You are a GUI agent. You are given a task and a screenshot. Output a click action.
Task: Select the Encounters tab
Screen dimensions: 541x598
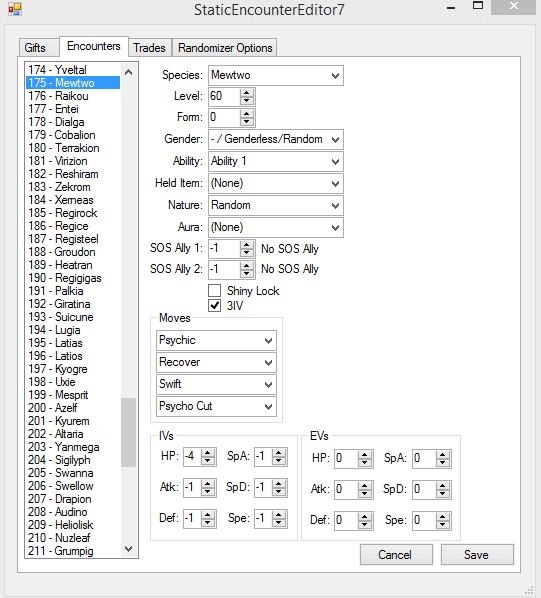coord(93,46)
